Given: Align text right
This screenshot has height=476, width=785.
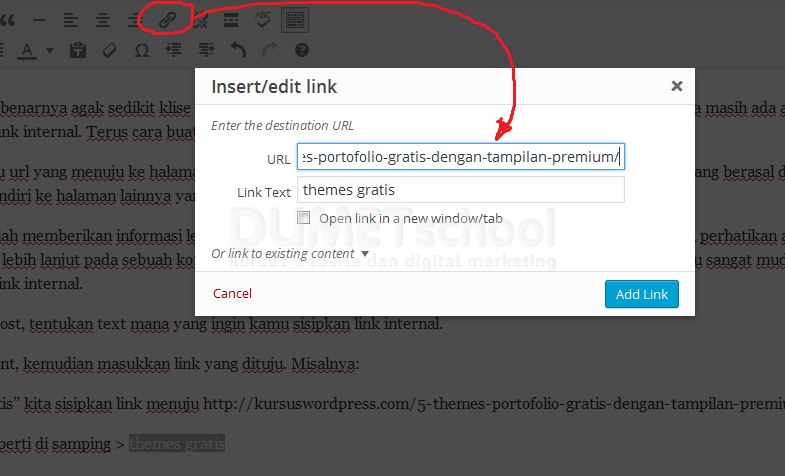Looking at the screenshot, I should point(134,20).
